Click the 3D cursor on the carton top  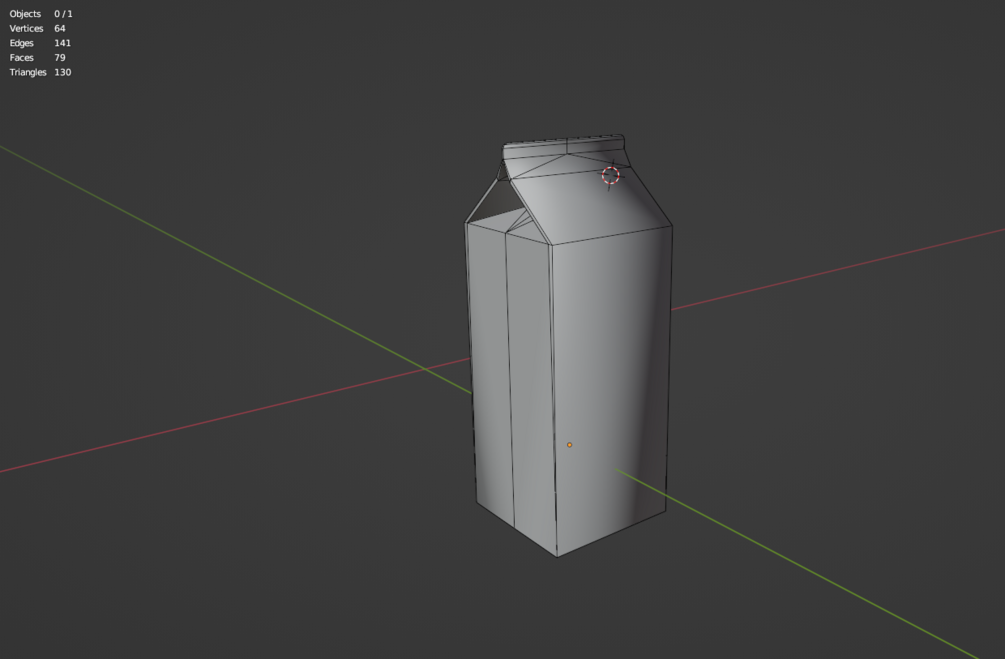[x=611, y=175]
